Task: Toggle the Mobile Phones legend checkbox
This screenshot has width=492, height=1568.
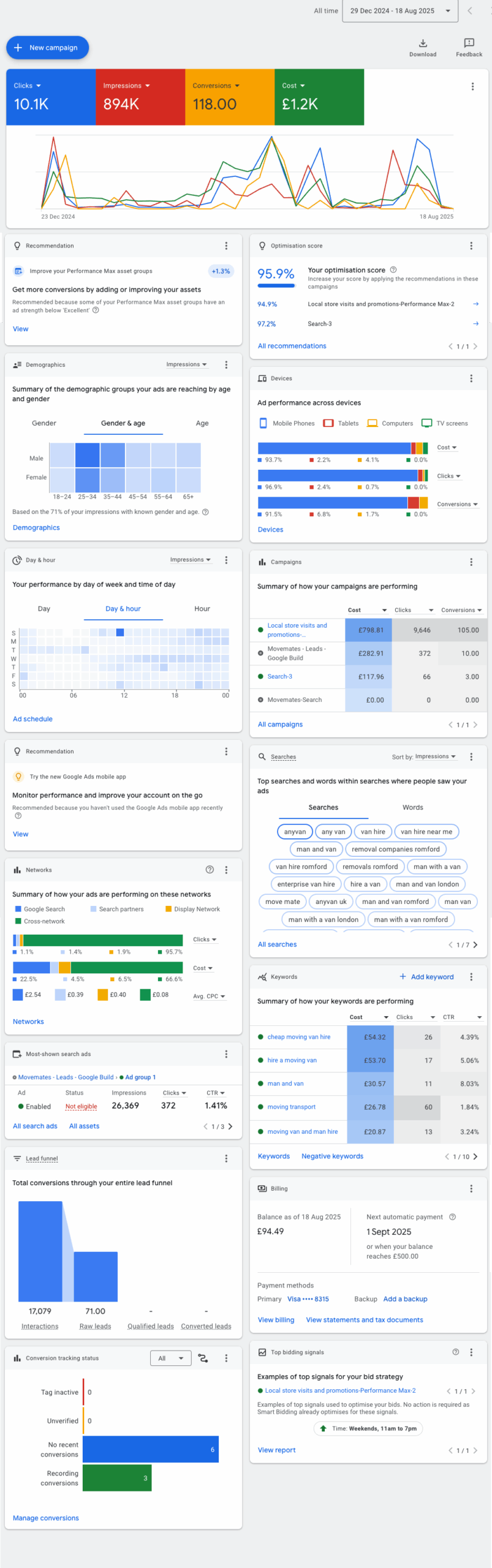Action: pos(263,423)
